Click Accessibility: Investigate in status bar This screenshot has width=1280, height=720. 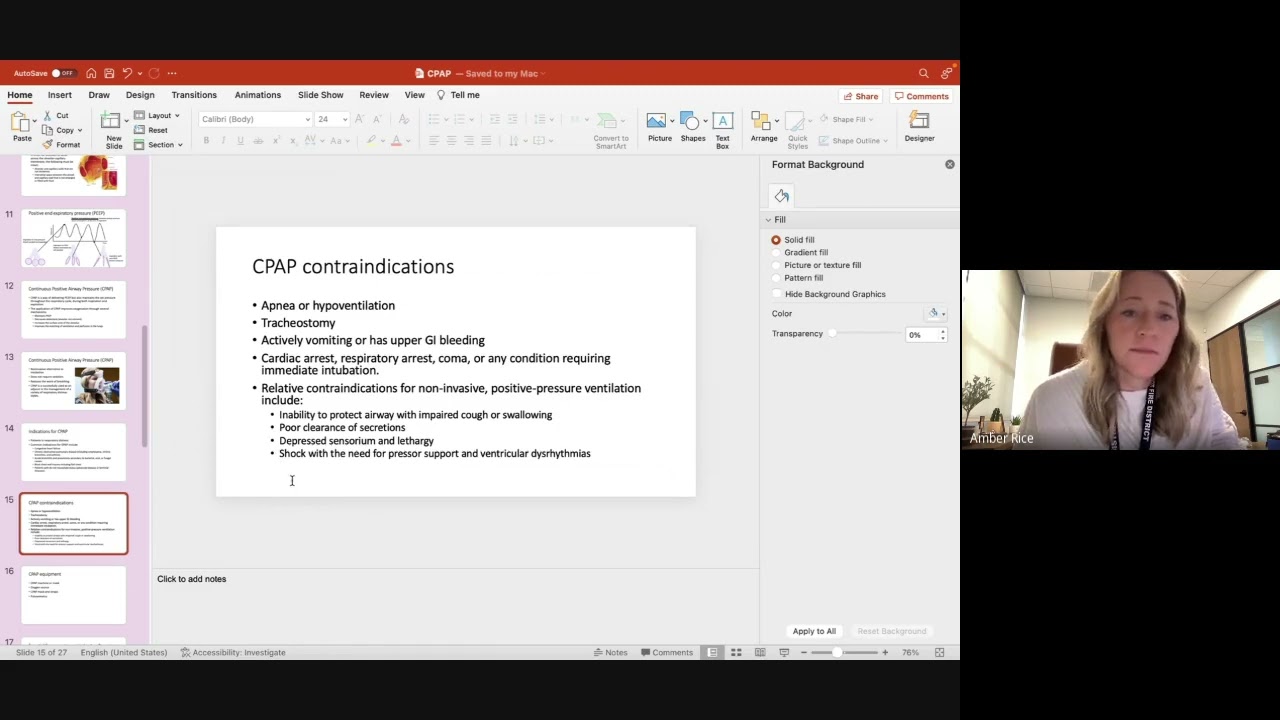pyautogui.click(x=233, y=652)
